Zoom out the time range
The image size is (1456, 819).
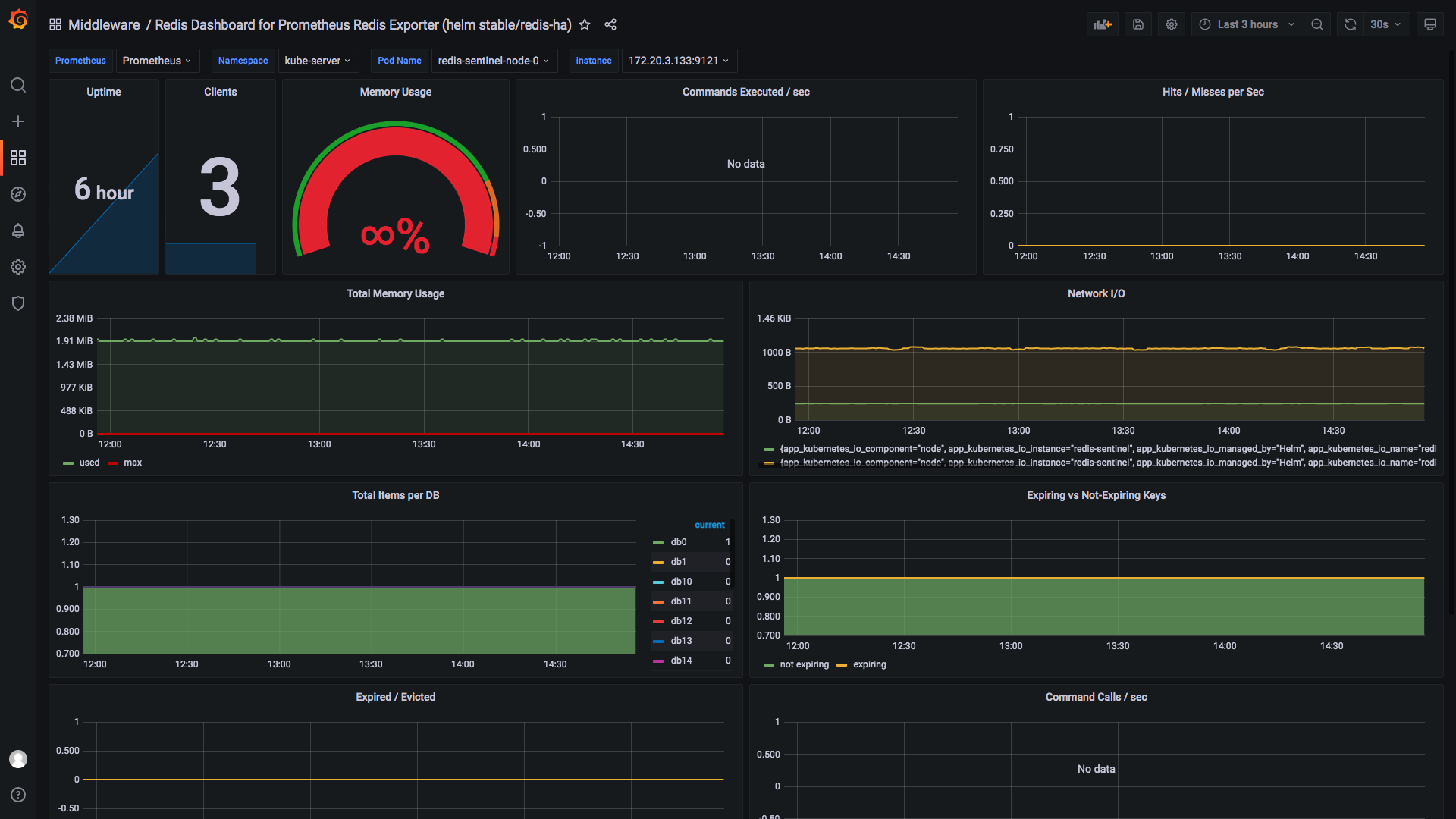(1317, 24)
